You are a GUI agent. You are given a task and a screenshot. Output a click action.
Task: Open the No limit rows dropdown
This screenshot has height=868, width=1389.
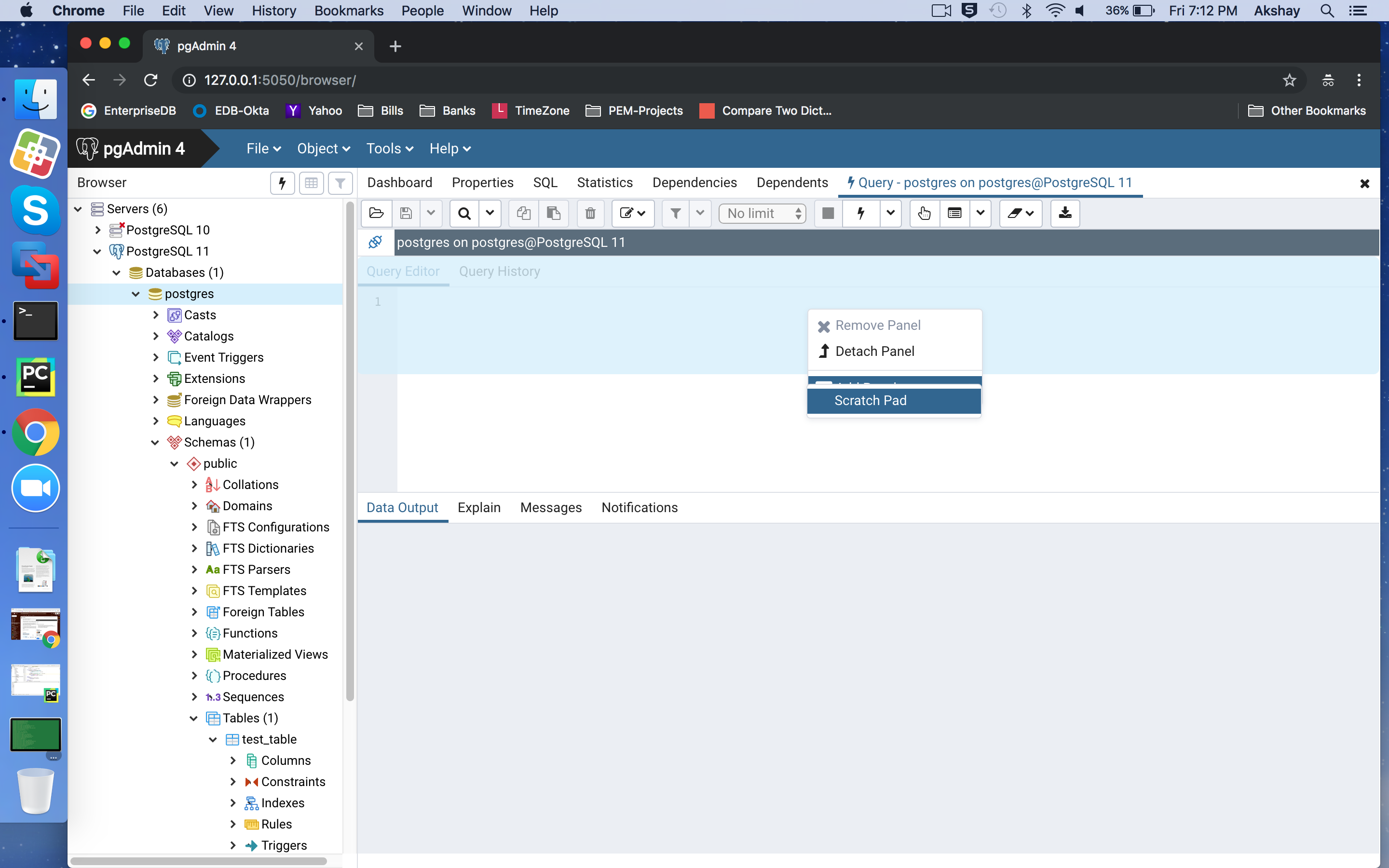pyautogui.click(x=763, y=214)
